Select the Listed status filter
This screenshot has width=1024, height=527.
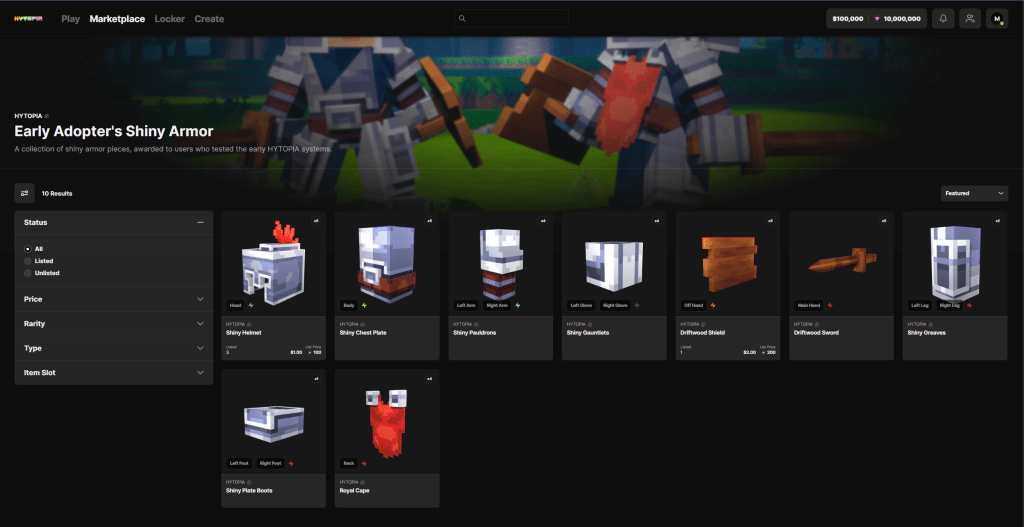[x=27, y=261]
